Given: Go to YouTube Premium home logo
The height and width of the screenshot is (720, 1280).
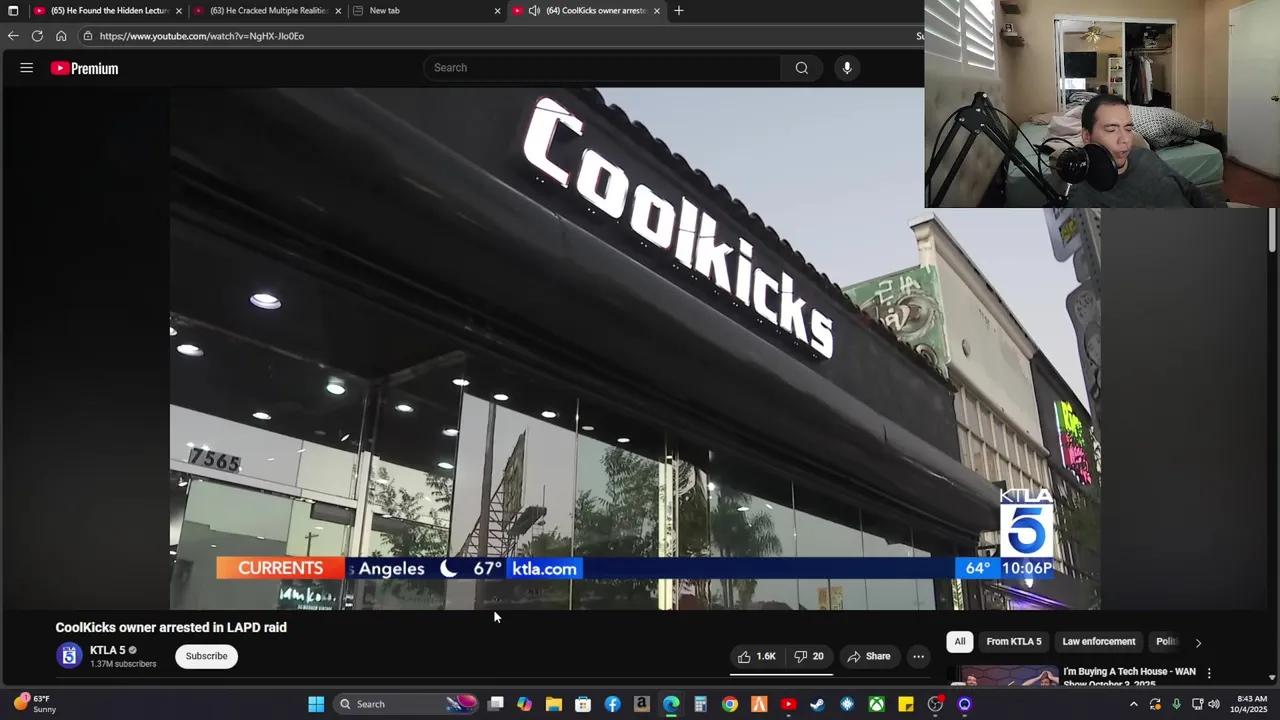Looking at the screenshot, I should click(85, 68).
